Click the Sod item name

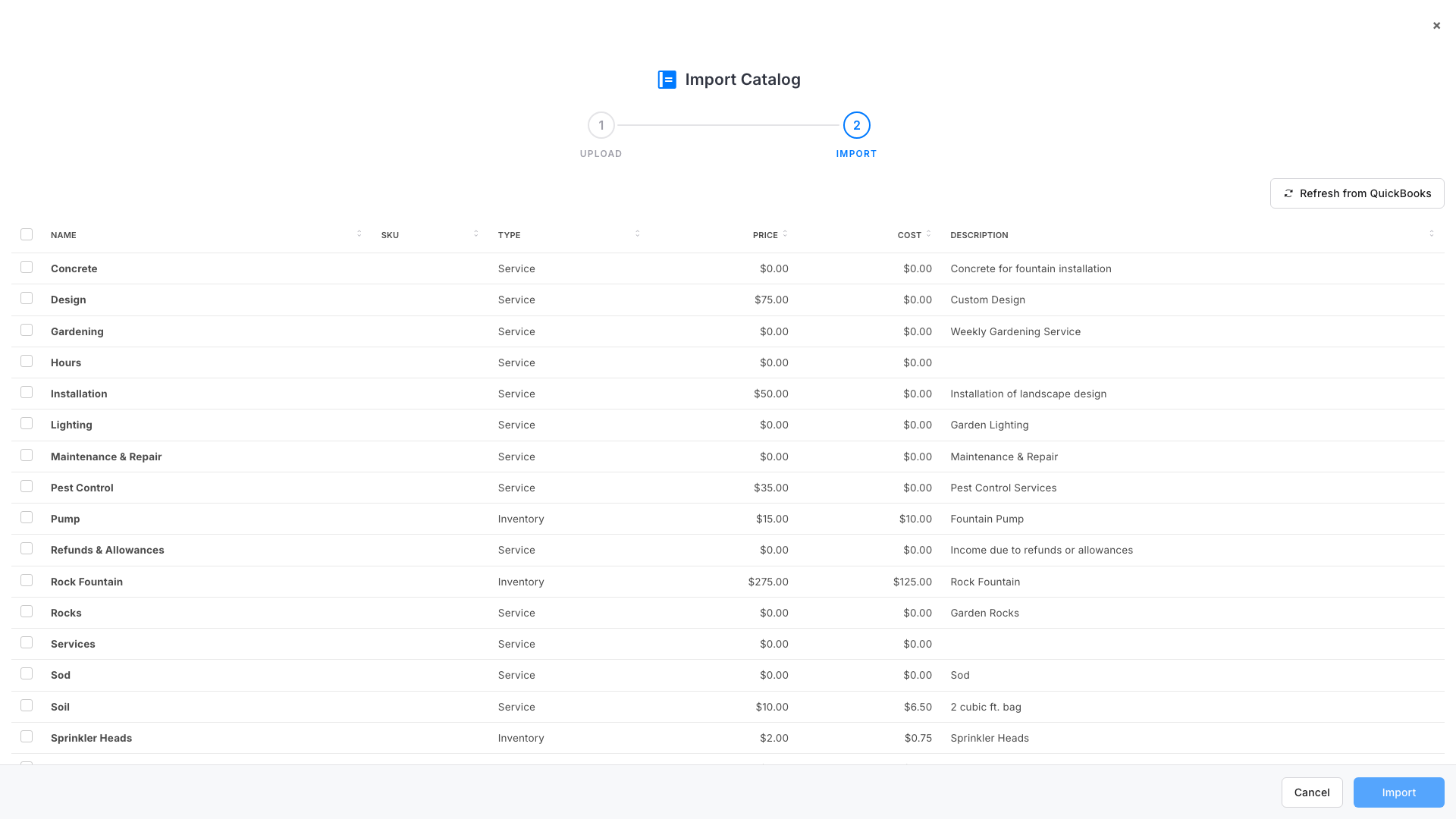coord(61,675)
